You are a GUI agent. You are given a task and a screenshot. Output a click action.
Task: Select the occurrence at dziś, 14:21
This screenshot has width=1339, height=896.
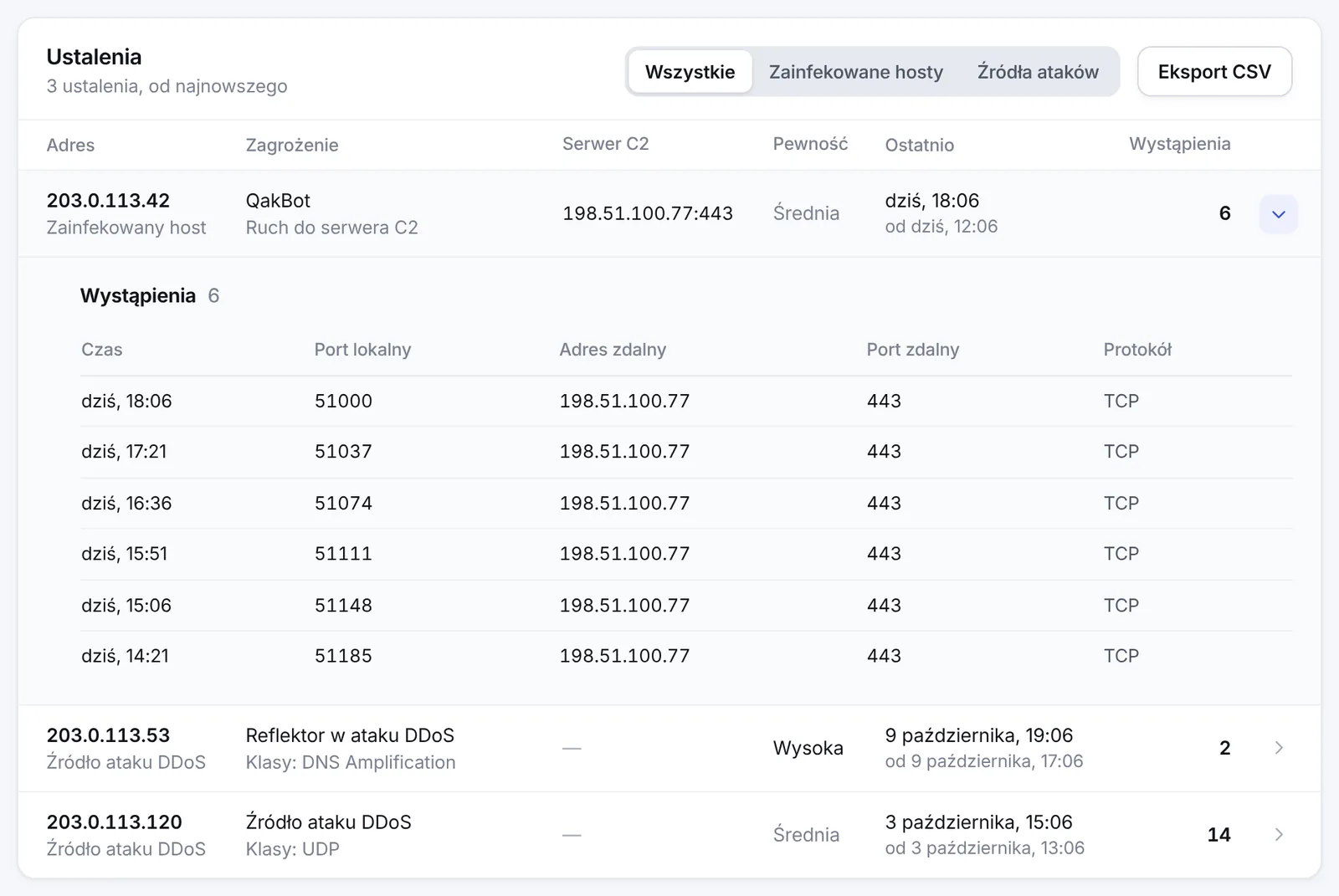(686, 656)
